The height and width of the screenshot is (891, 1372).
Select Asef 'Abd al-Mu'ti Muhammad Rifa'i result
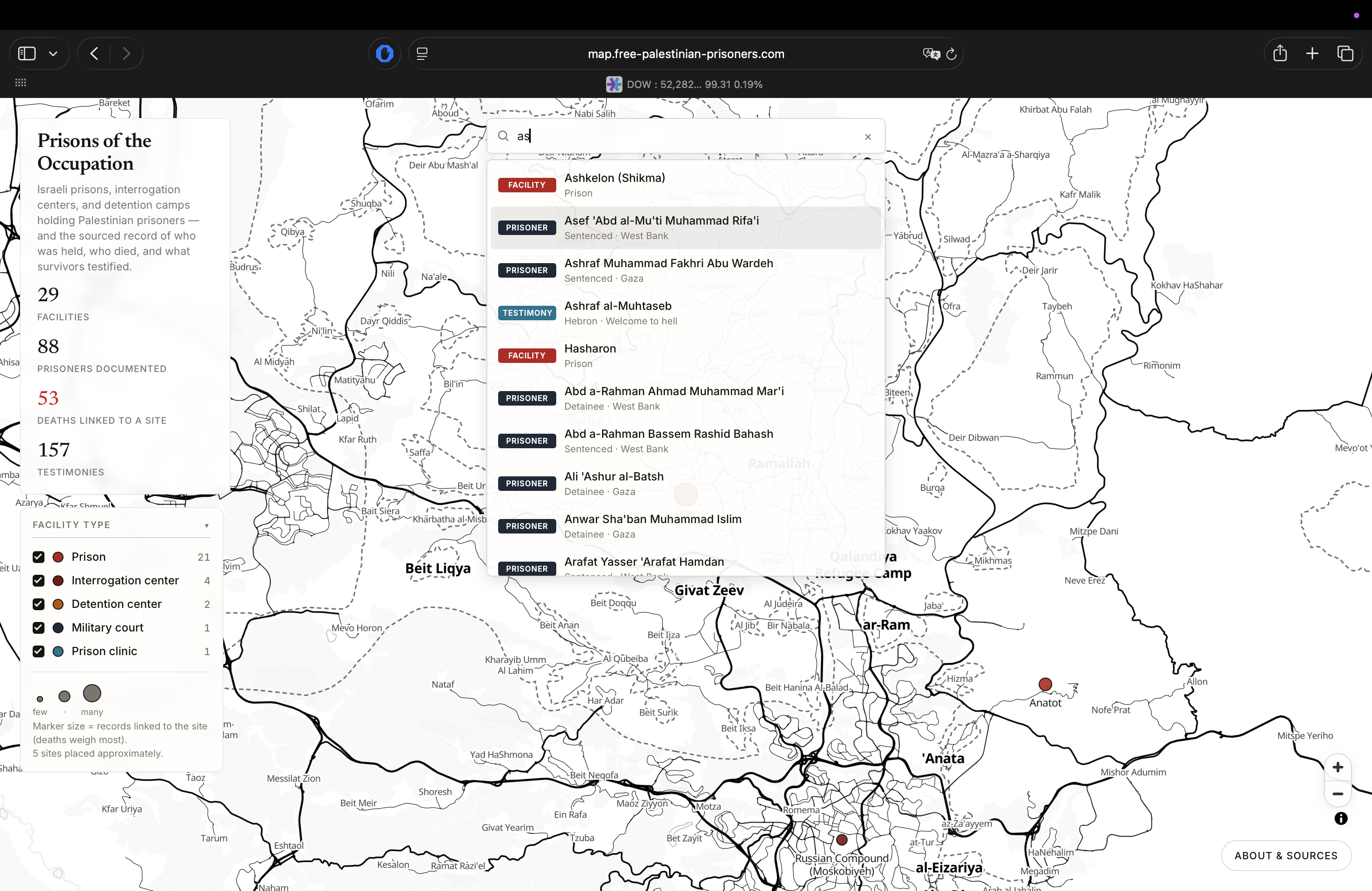(686, 228)
